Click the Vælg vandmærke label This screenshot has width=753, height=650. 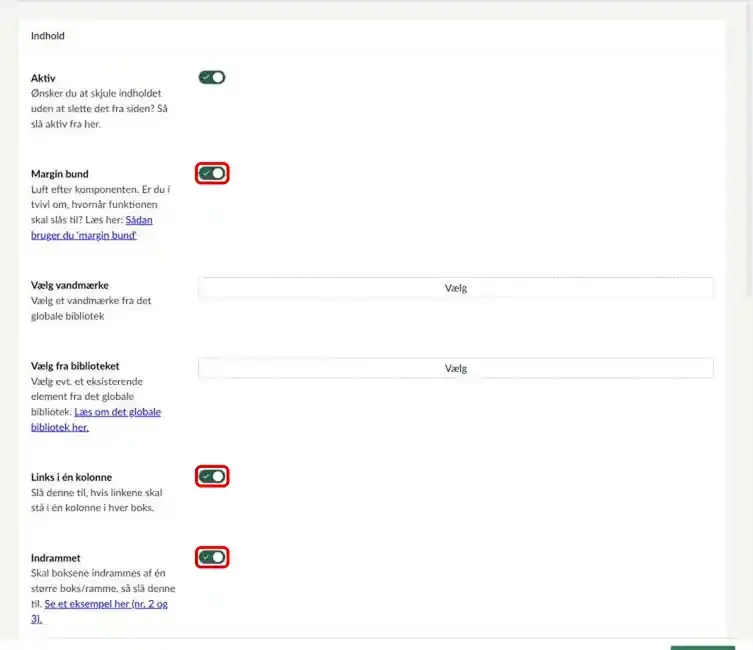[x=70, y=285]
